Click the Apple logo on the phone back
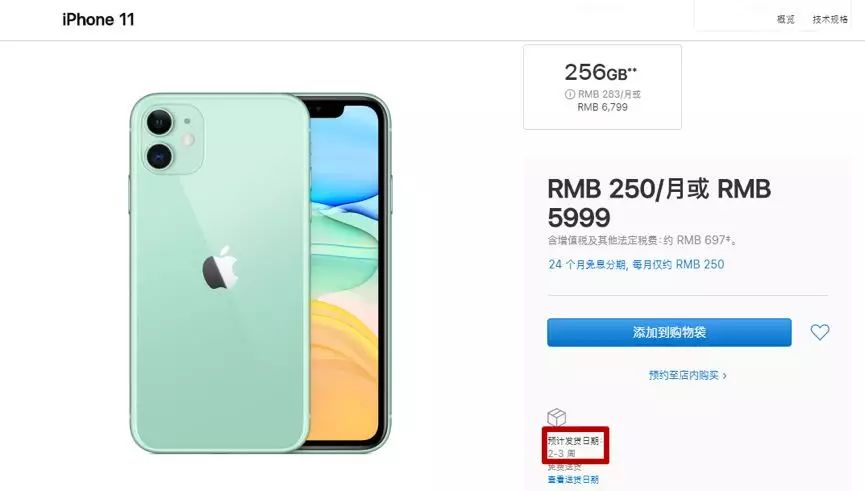This screenshot has width=865, height=491. tap(220, 268)
